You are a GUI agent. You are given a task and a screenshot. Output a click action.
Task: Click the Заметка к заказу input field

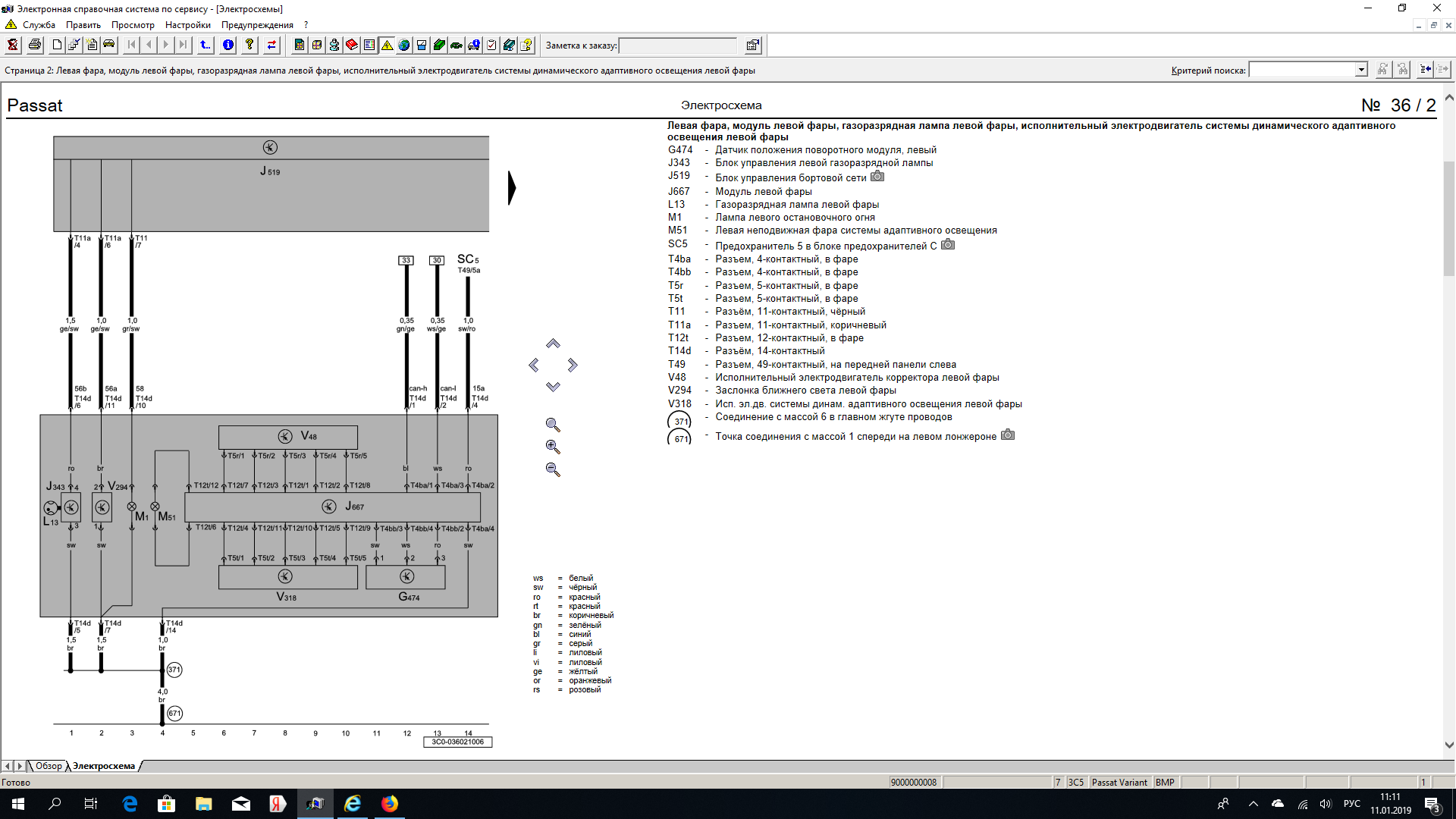pyautogui.click(x=678, y=45)
